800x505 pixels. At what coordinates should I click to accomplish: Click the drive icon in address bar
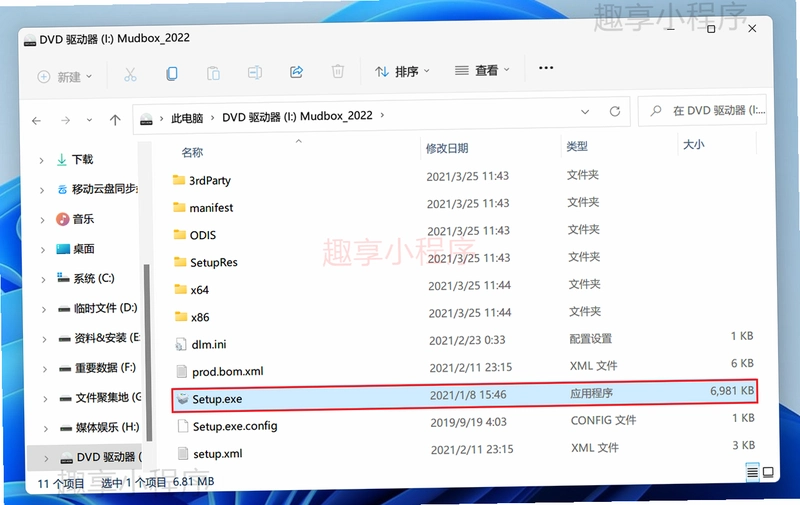coord(146,119)
